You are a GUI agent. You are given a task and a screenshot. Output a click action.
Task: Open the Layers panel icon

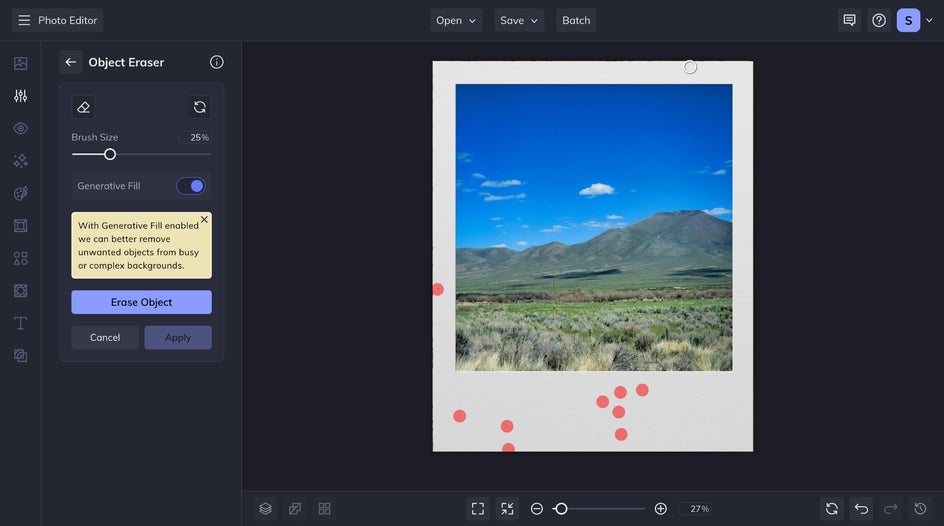(266, 509)
